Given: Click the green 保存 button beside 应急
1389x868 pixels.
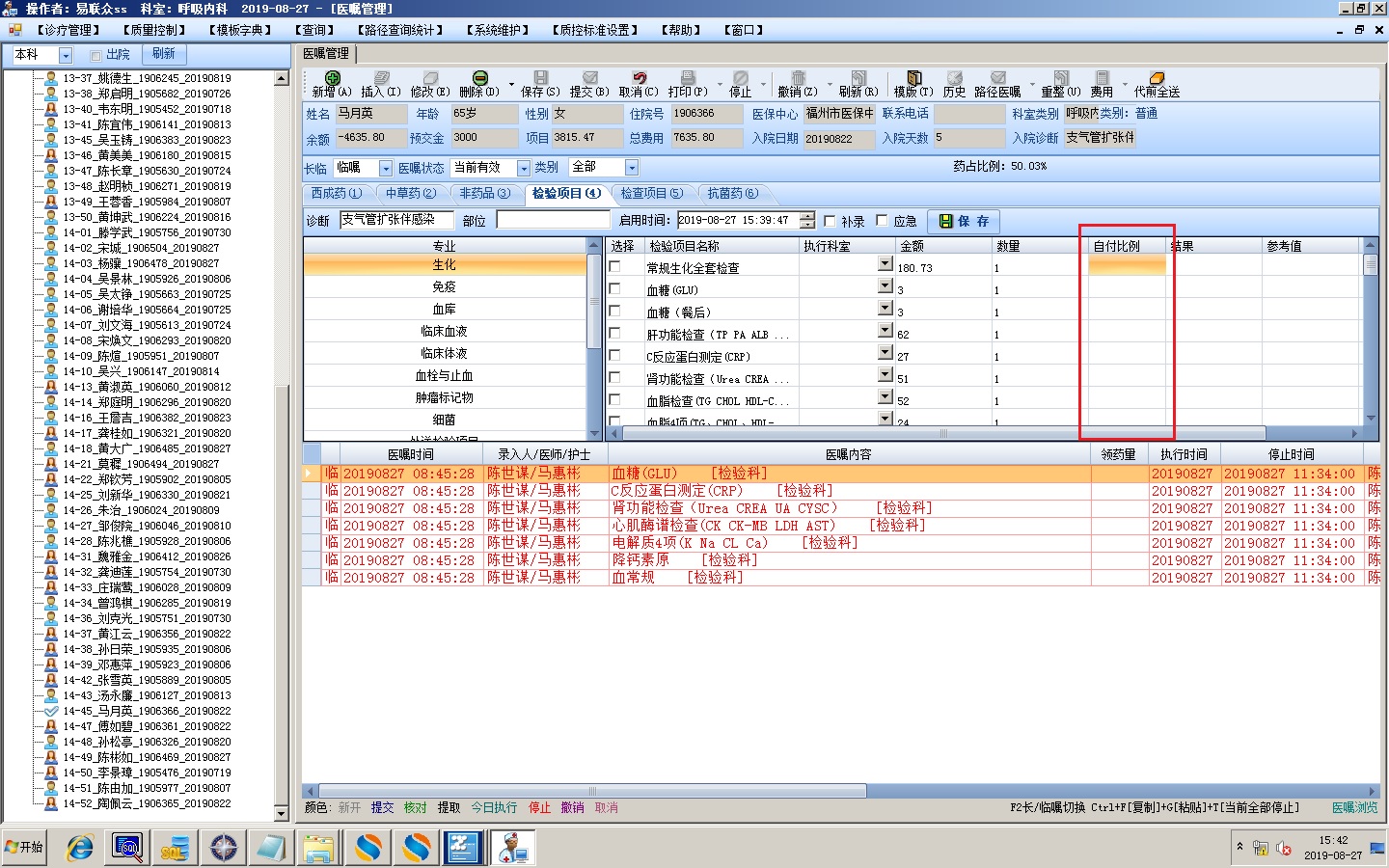Looking at the screenshot, I should pos(964,221).
